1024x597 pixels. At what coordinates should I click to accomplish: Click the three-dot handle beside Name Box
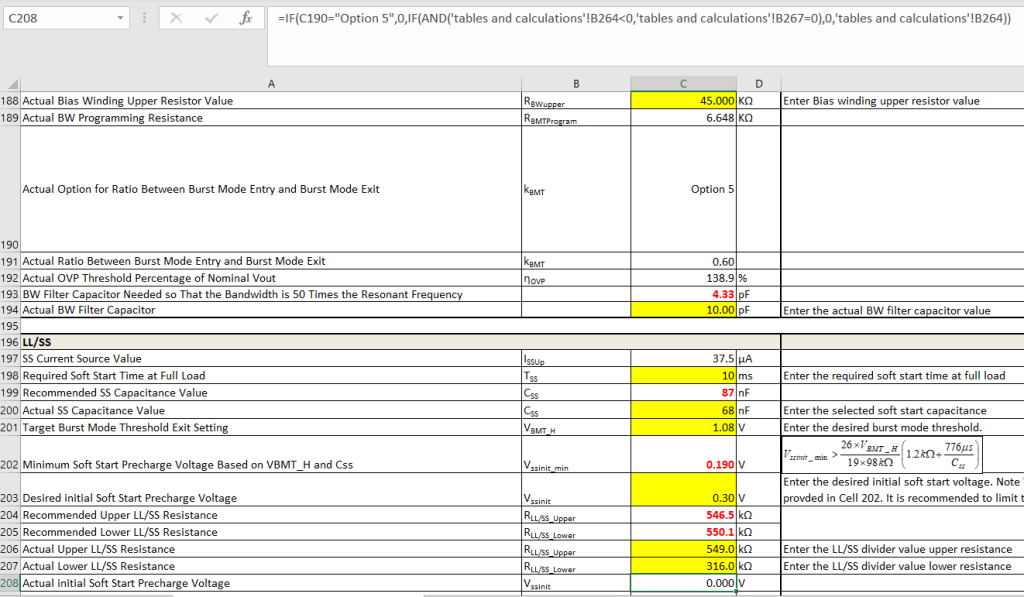(x=145, y=18)
